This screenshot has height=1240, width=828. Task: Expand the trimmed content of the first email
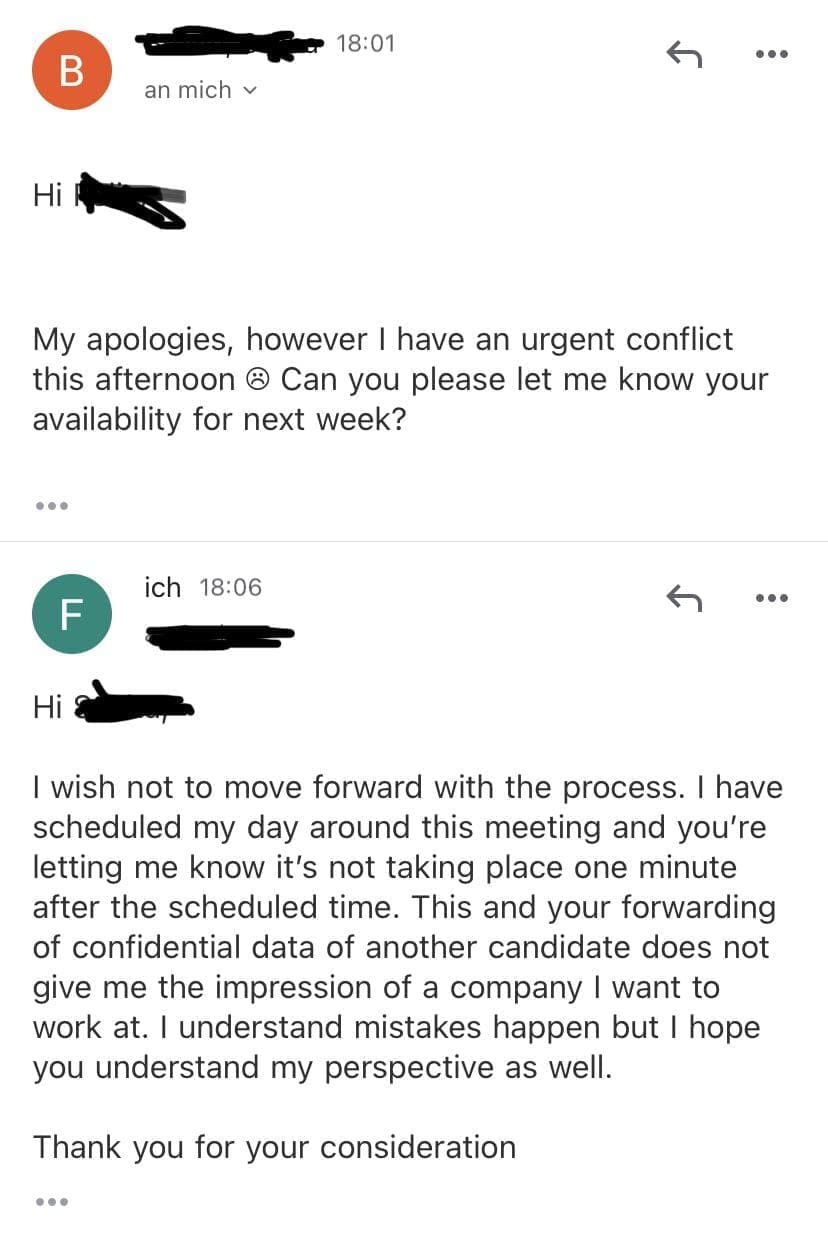tap(52, 506)
